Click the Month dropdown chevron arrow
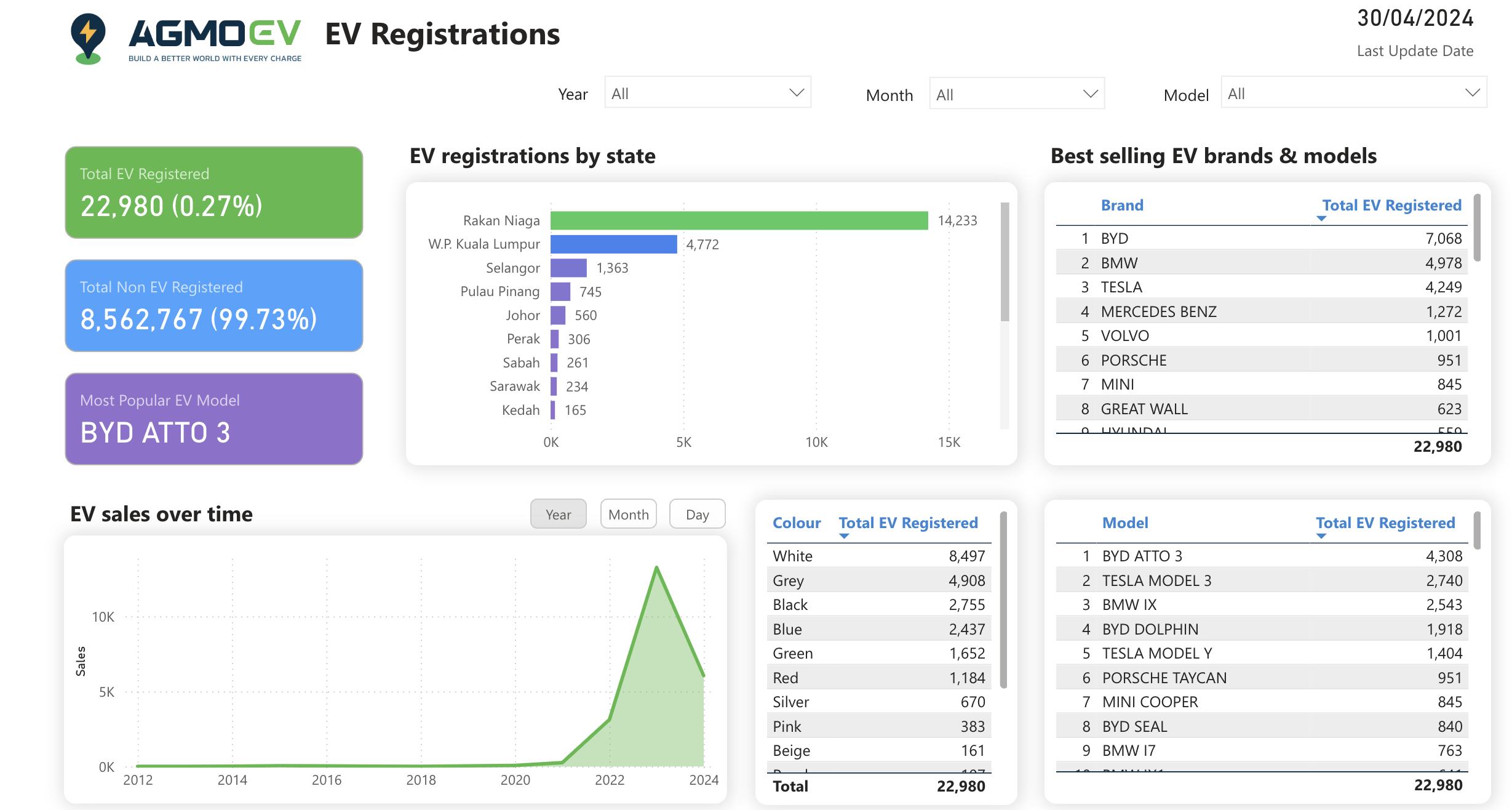Image resolution: width=1512 pixels, height=810 pixels. click(1090, 94)
